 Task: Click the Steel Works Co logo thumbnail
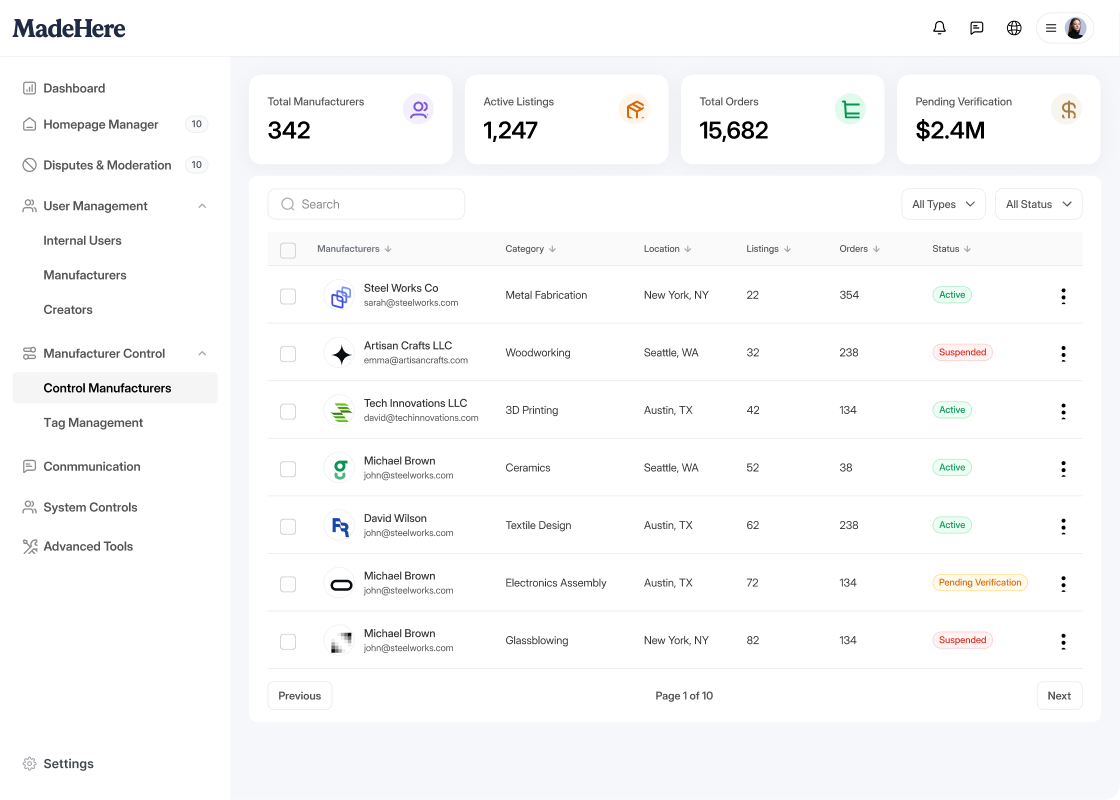tap(341, 296)
